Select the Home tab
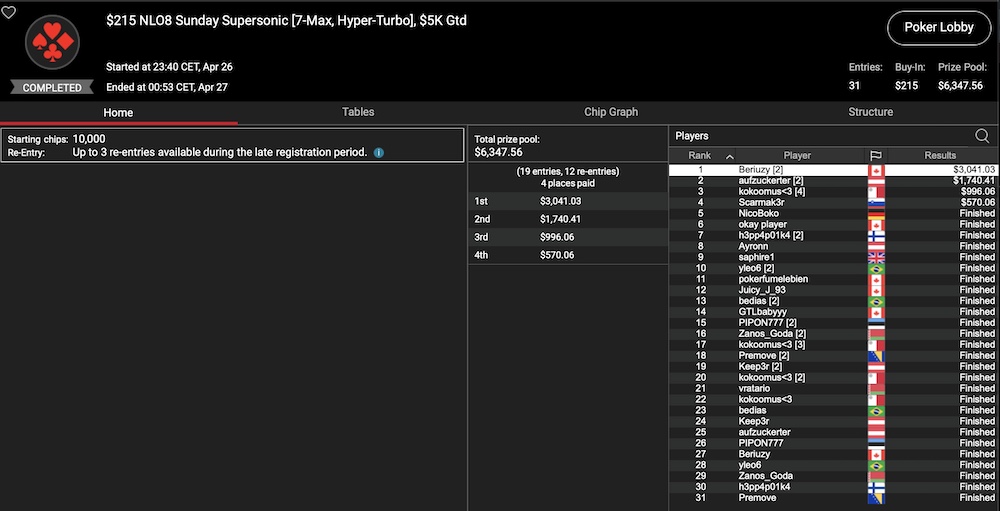Viewport: 1000px width, 511px height. pos(118,112)
